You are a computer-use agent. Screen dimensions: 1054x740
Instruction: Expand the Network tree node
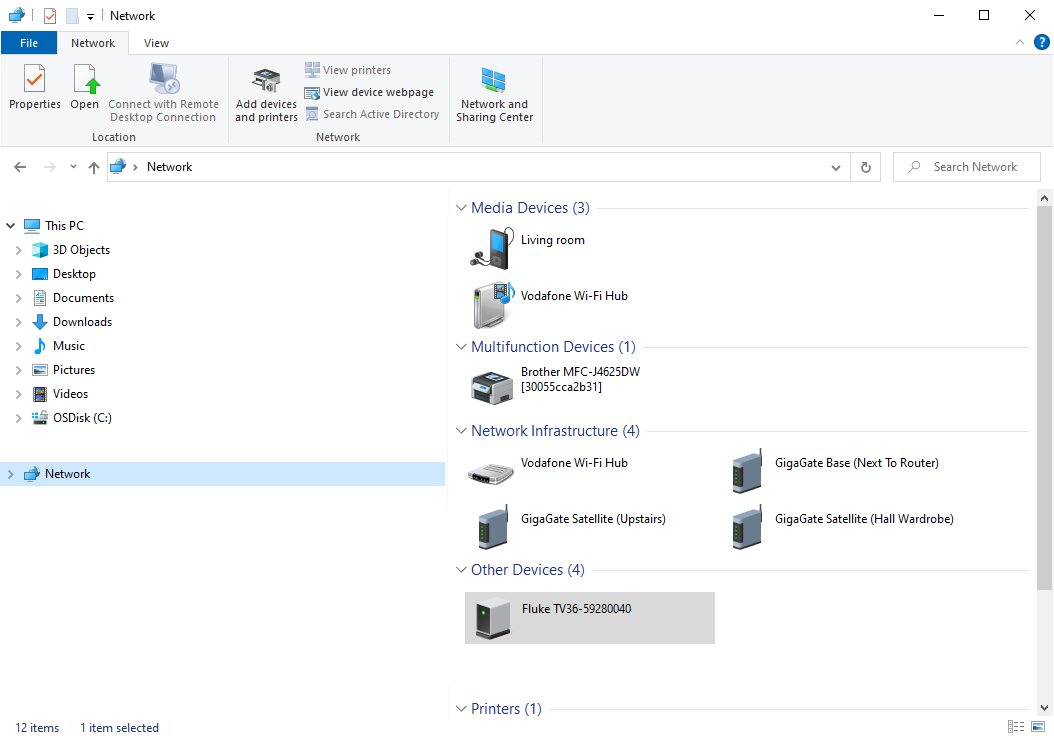(11, 474)
